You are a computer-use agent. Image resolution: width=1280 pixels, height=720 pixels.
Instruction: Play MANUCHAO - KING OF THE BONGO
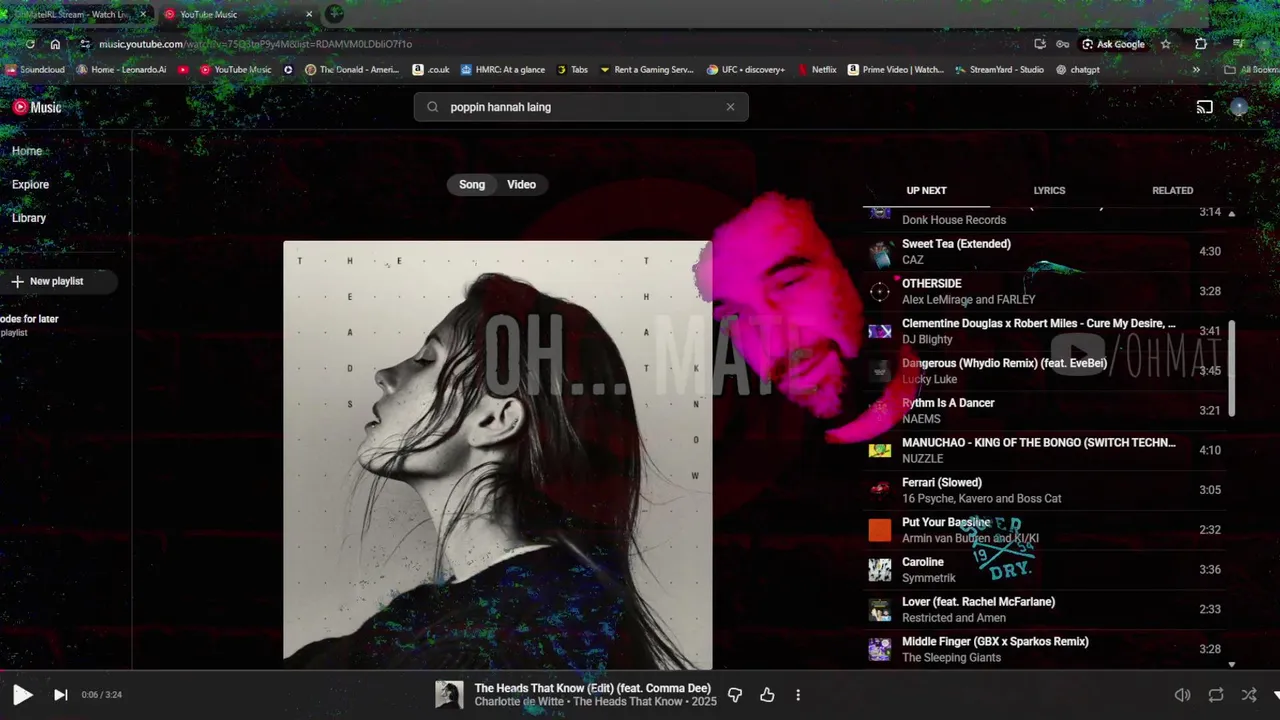[1045, 450]
